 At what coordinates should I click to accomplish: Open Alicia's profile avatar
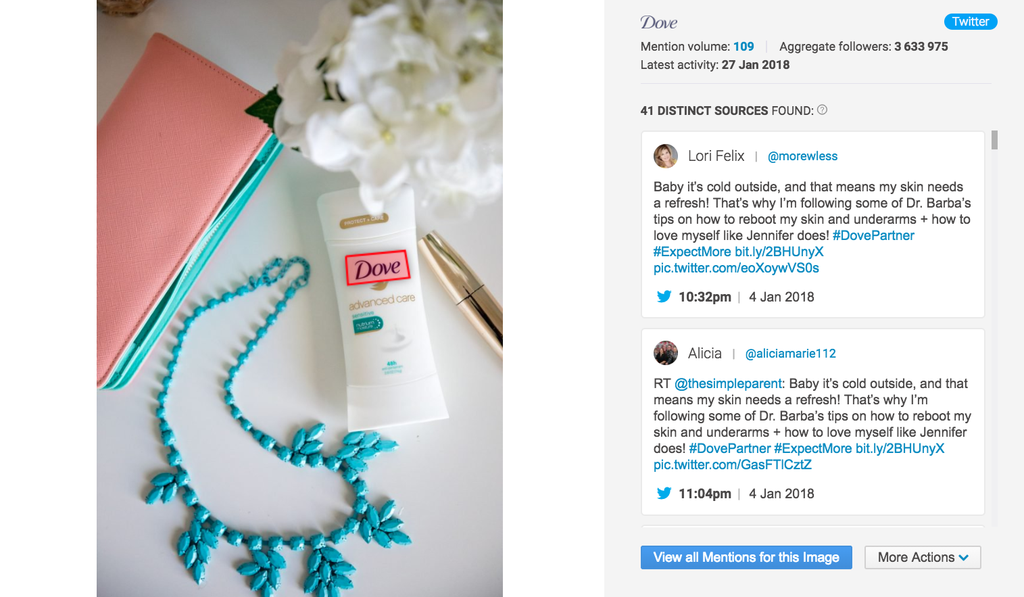(x=665, y=353)
